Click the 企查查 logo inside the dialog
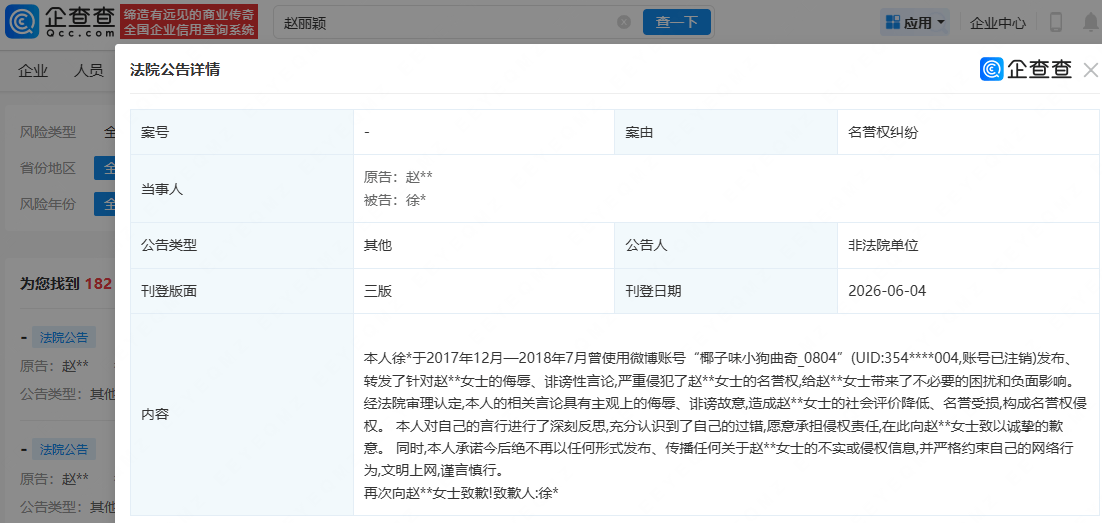Viewport: 1102px width, 523px height. click(x=1026, y=69)
